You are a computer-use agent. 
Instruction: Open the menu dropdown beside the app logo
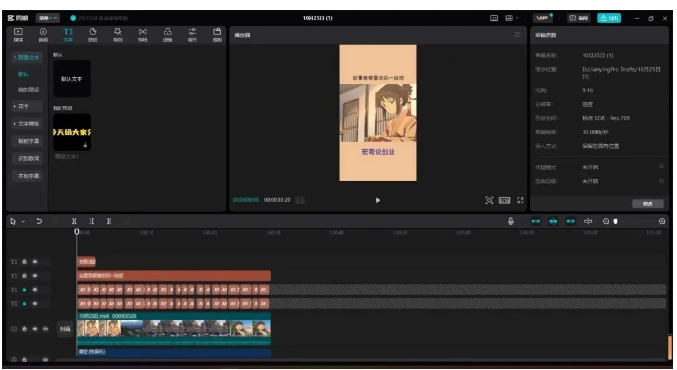[47, 18]
